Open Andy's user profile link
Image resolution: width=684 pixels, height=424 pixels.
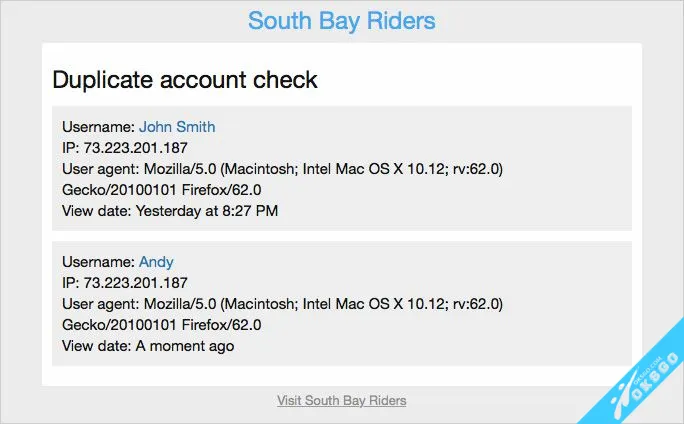point(156,262)
